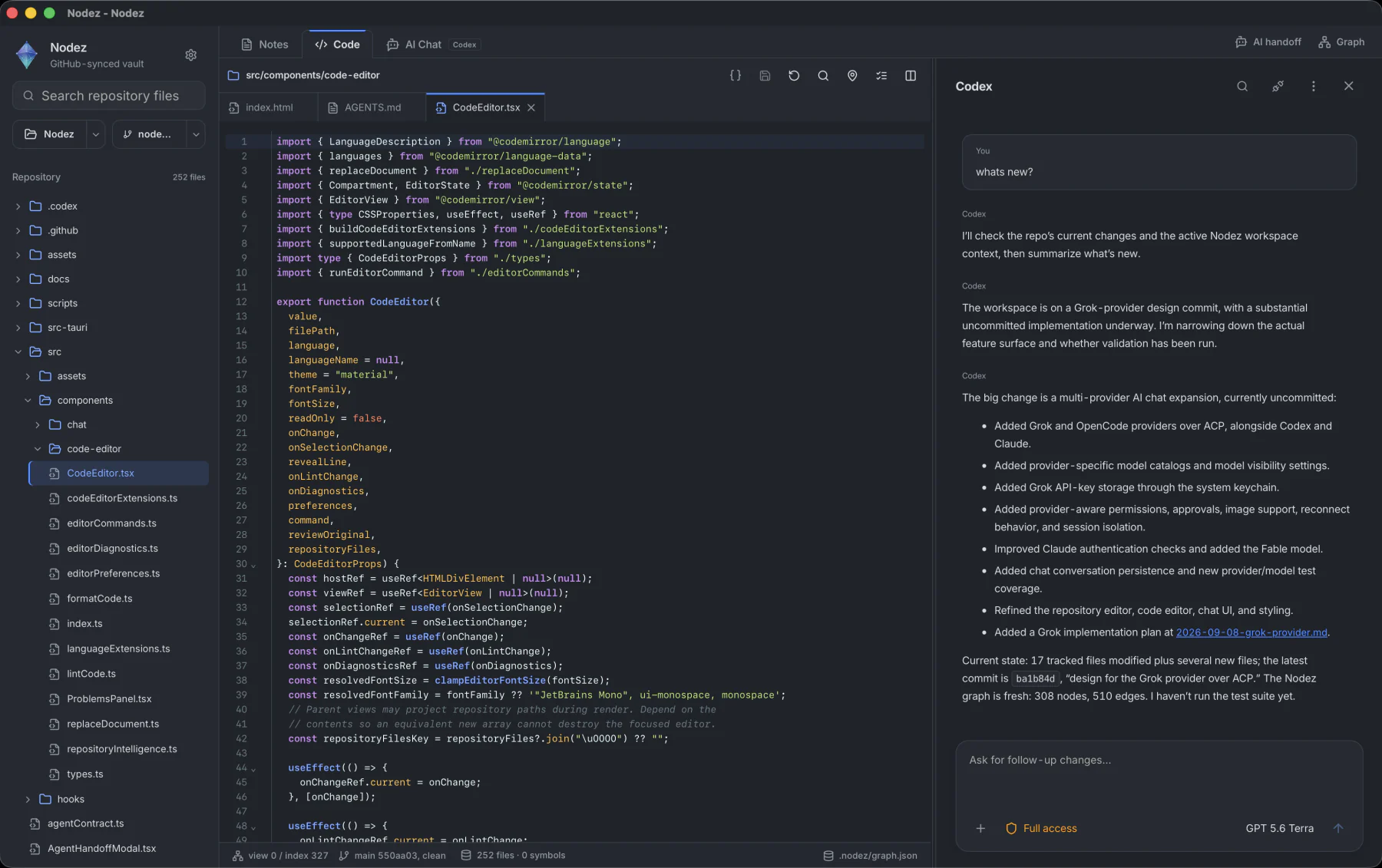Click the location pin icon in editor toolbar

point(852,75)
